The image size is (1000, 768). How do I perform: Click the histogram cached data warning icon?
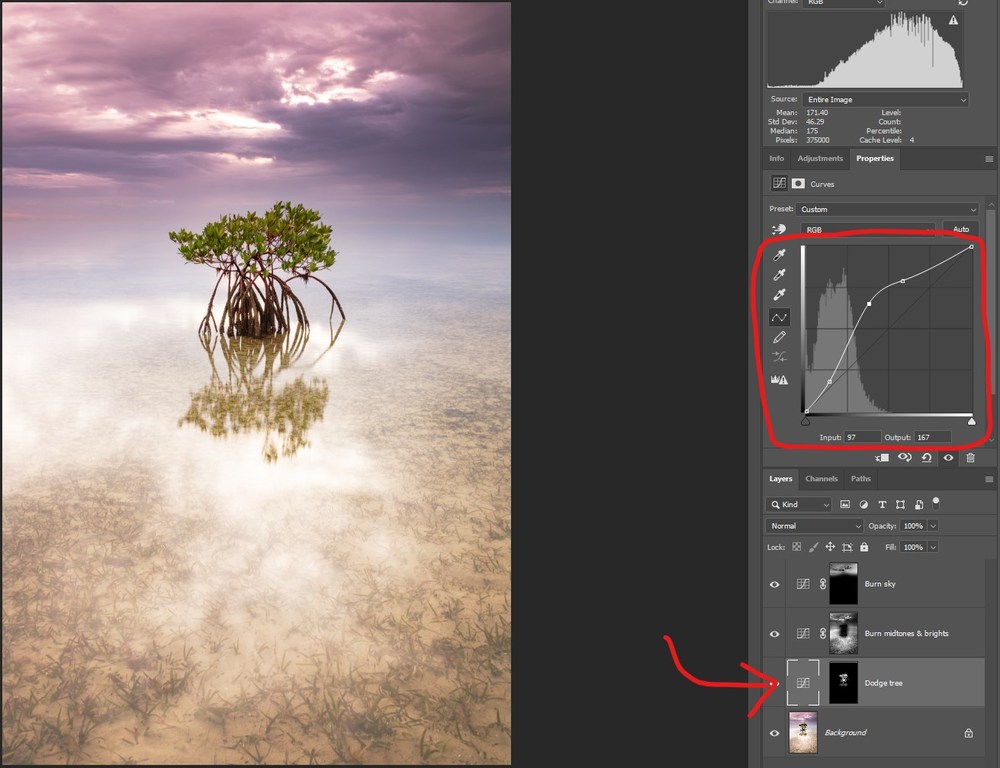click(x=953, y=20)
